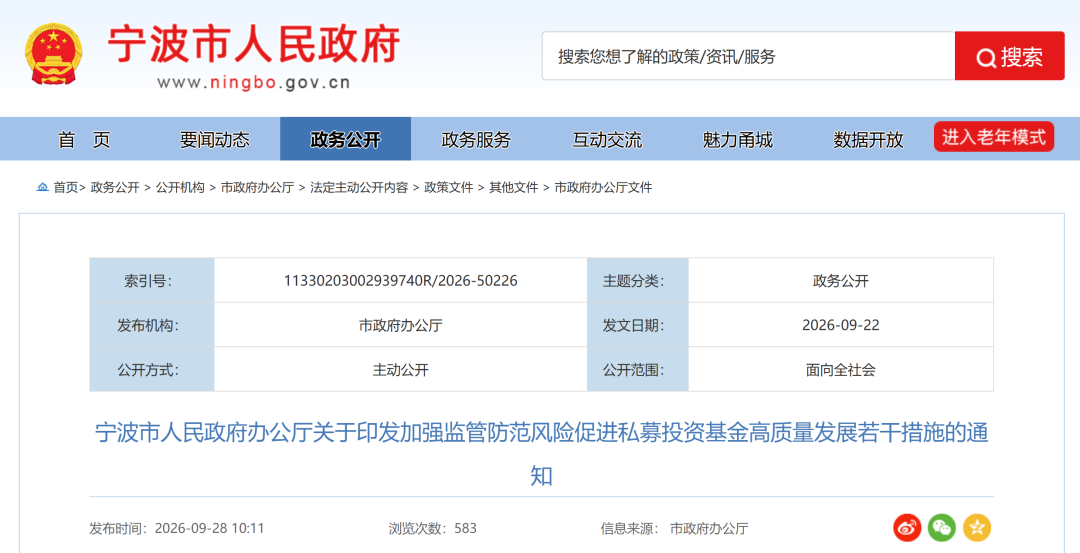Open the 数据开放 navigation tab

pos(868,139)
